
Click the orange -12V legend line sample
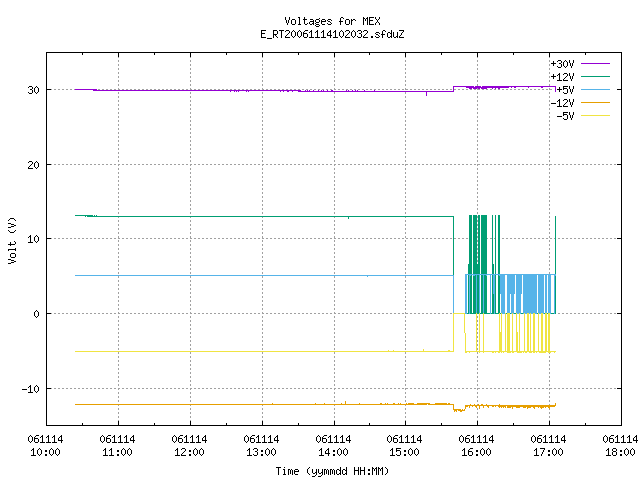pos(595,102)
